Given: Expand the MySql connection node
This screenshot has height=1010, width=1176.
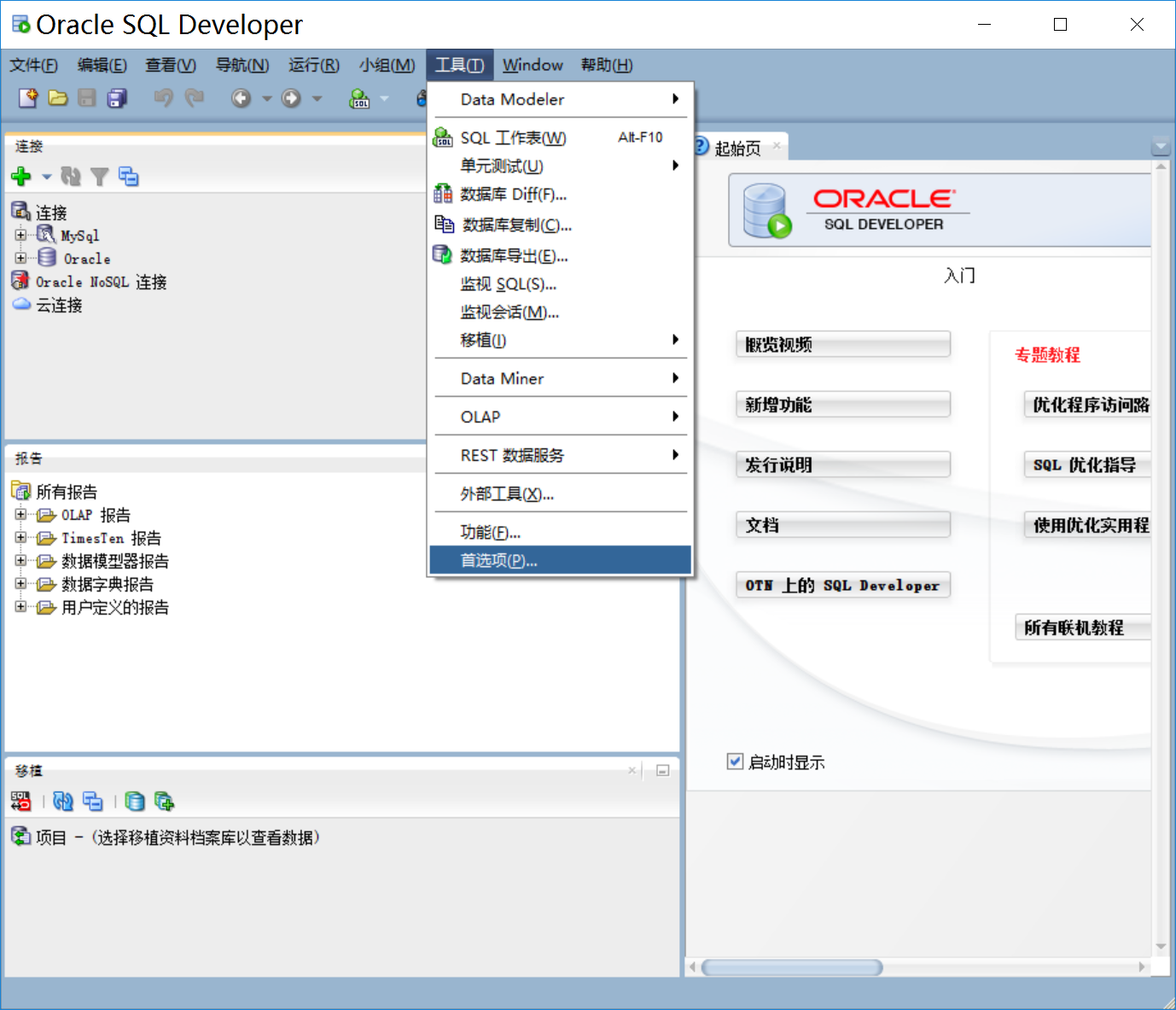Looking at the screenshot, I should (20, 235).
